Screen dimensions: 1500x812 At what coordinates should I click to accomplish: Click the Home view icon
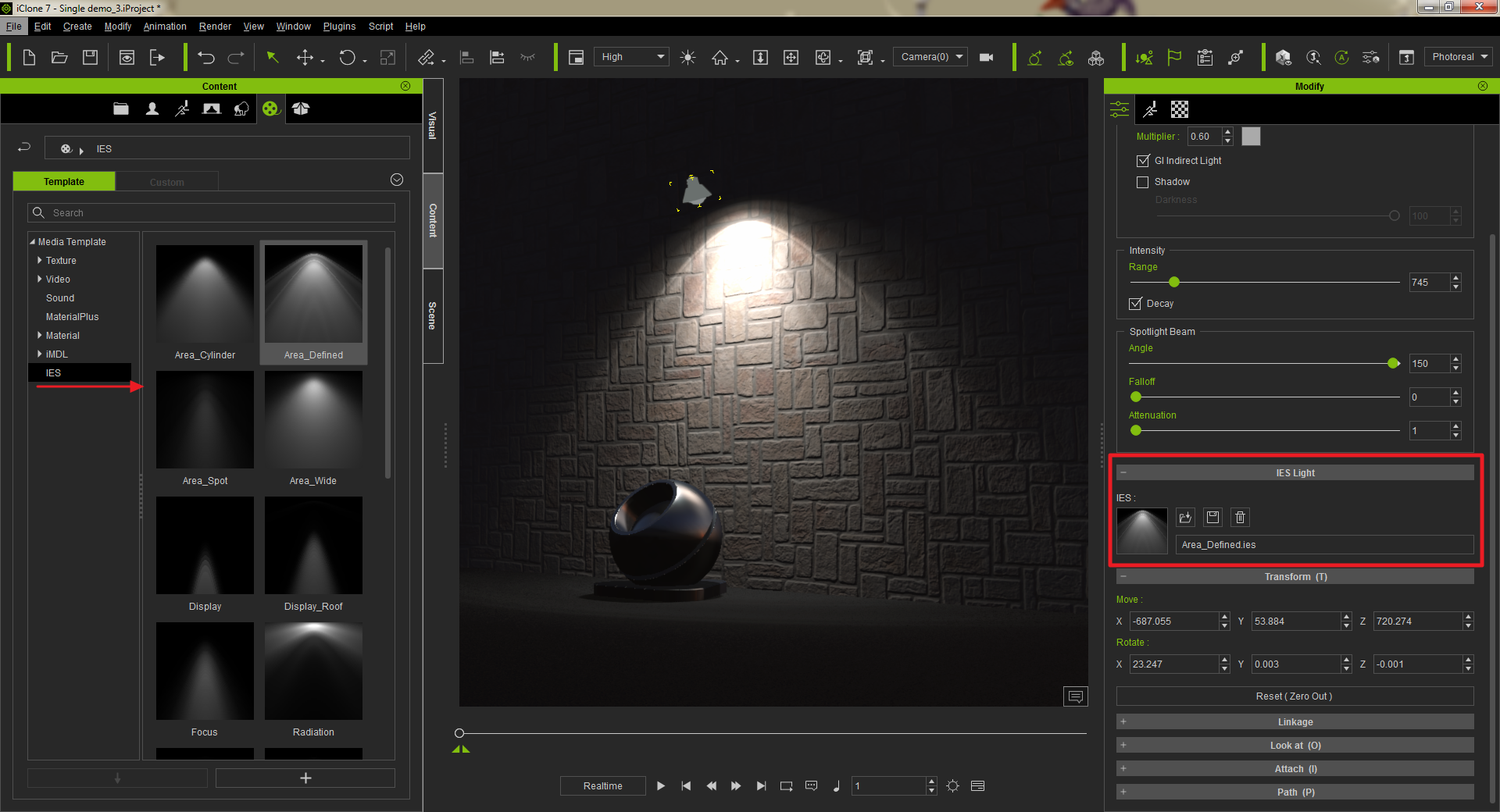click(720, 57)
